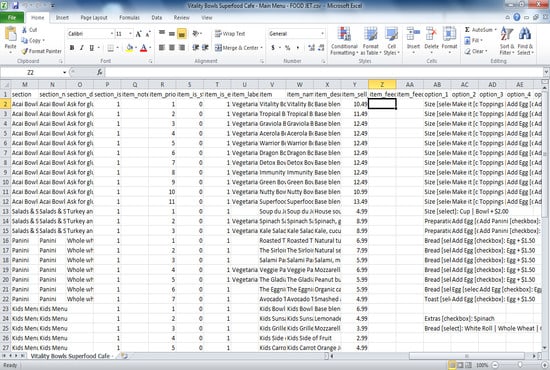Screen dimensions: 550x370
Task: Select row header 13
Action: 6,211
